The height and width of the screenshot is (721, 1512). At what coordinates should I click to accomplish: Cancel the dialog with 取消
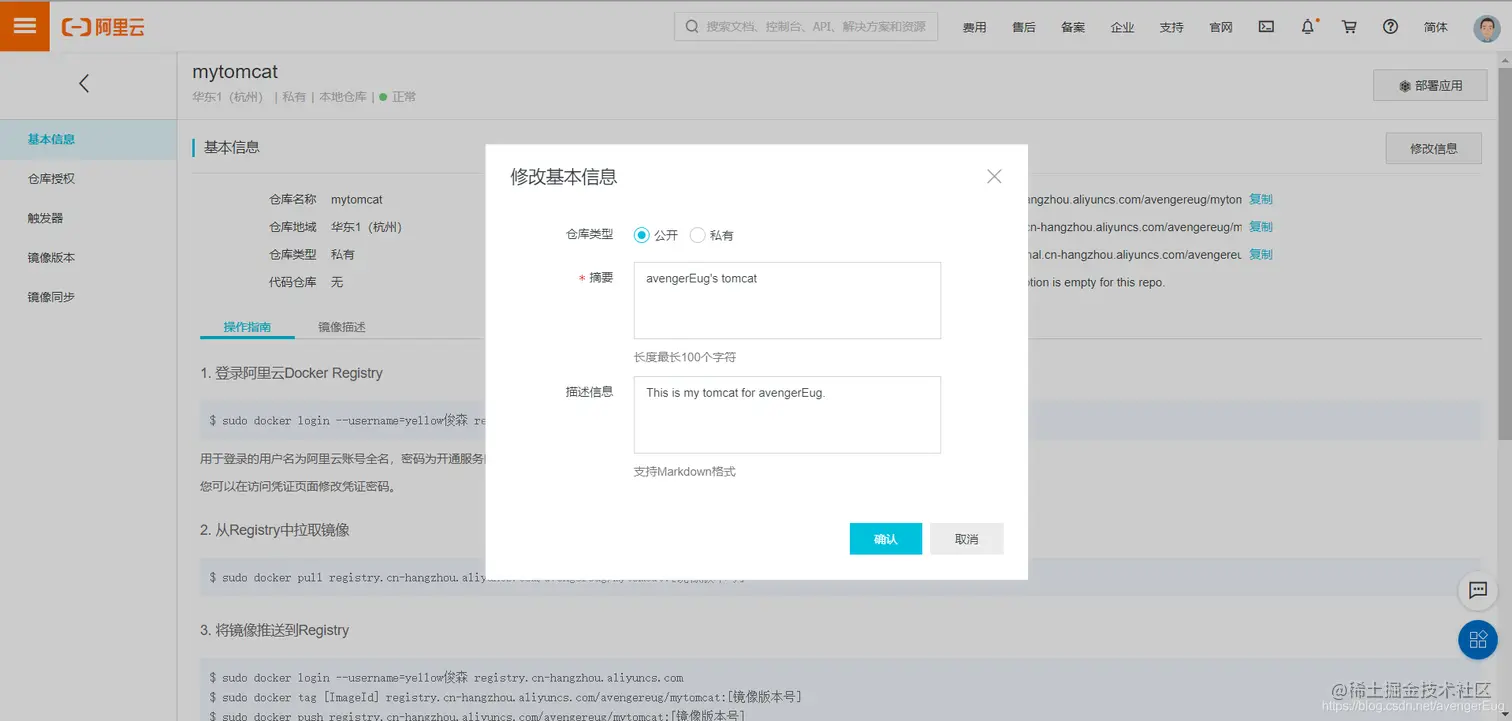pyautogui.click(x=966, y=538)
